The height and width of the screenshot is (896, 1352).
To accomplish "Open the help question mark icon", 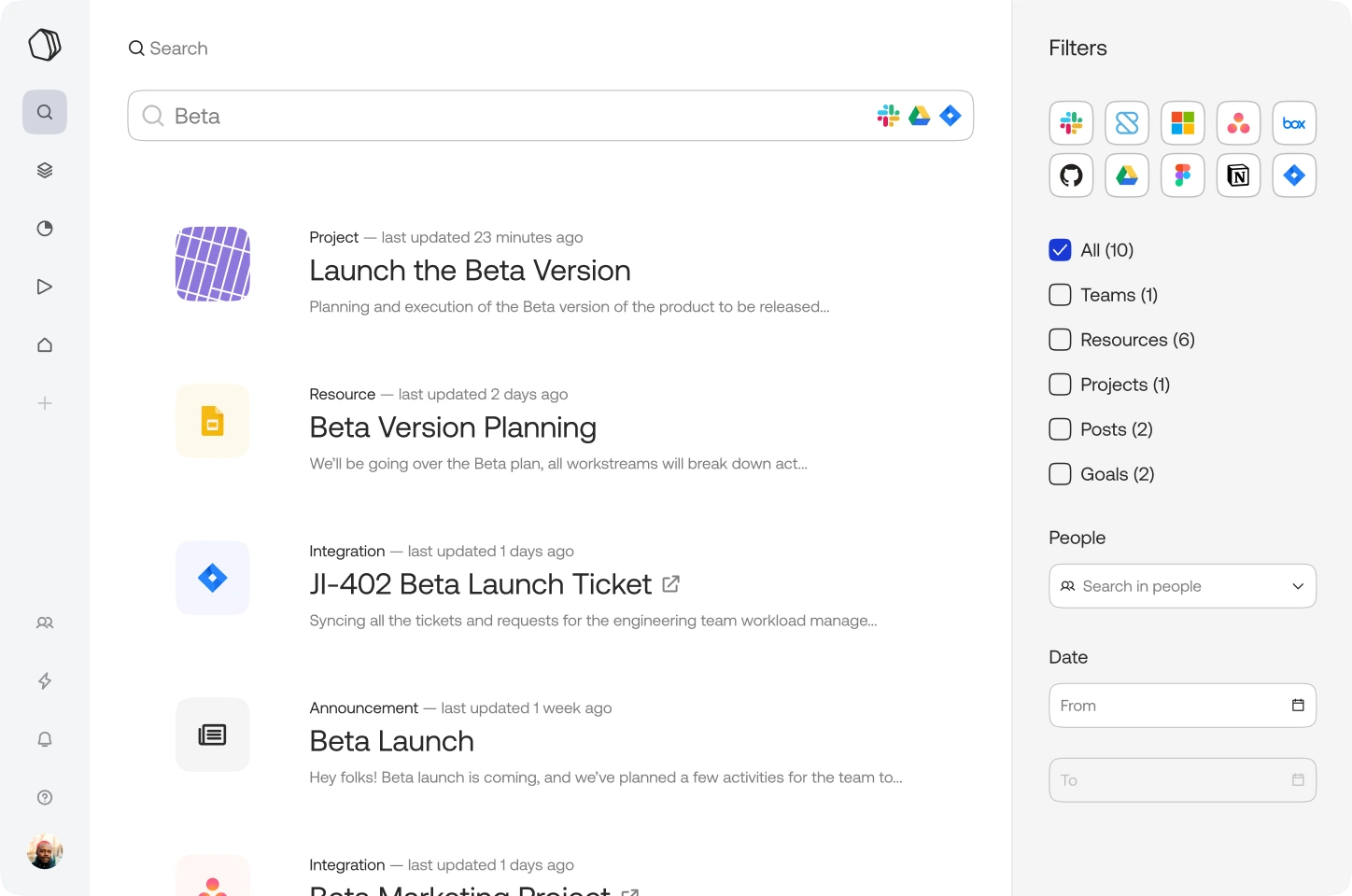I will click(x=45, y=797).
